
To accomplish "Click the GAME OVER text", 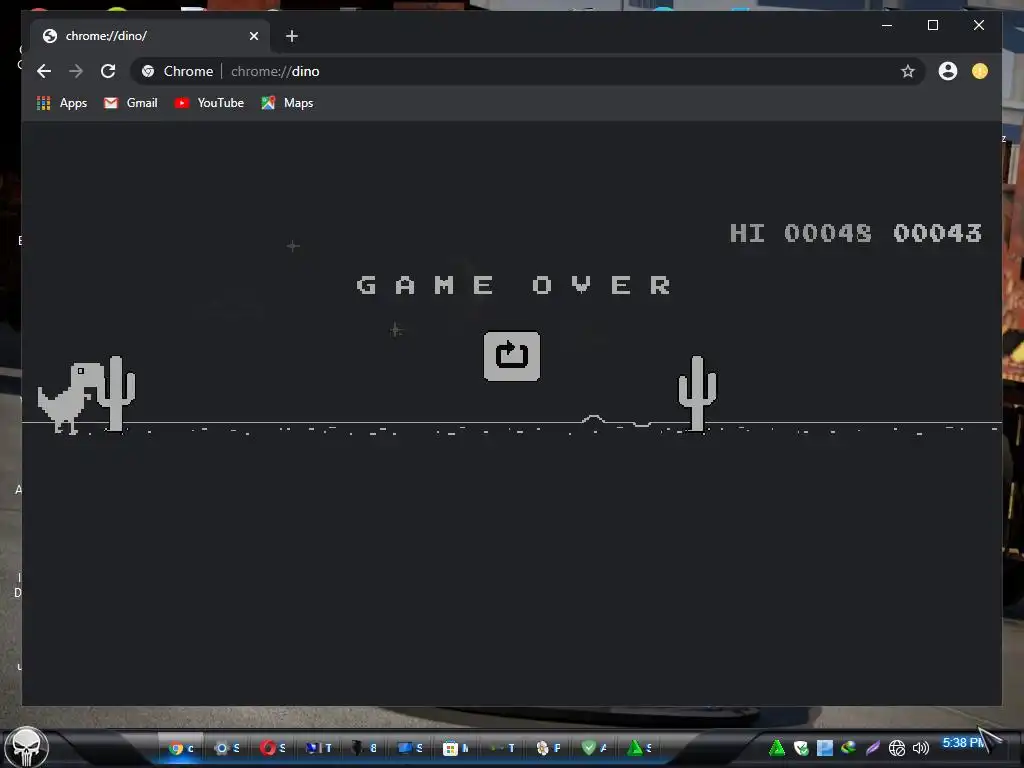I will (x=513, y=285).
